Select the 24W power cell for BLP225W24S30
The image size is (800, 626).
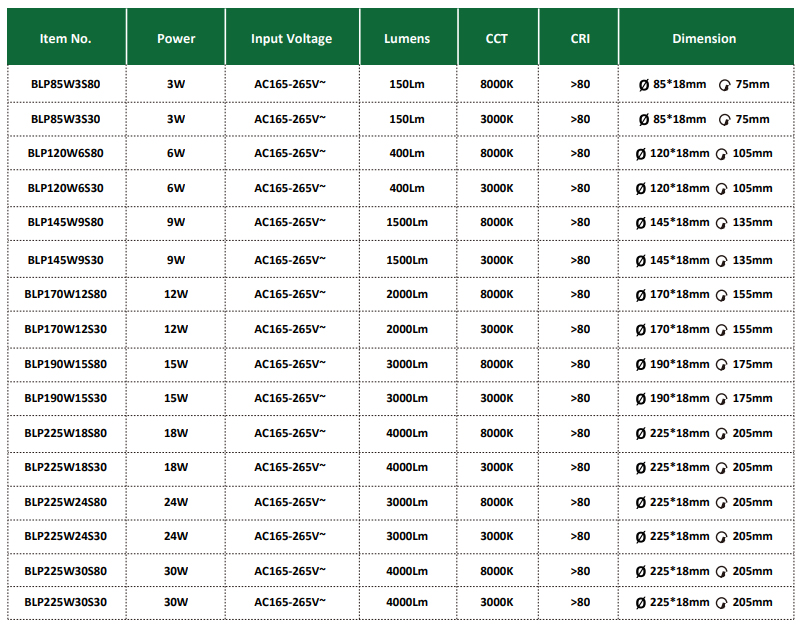(x=176, y=536)
